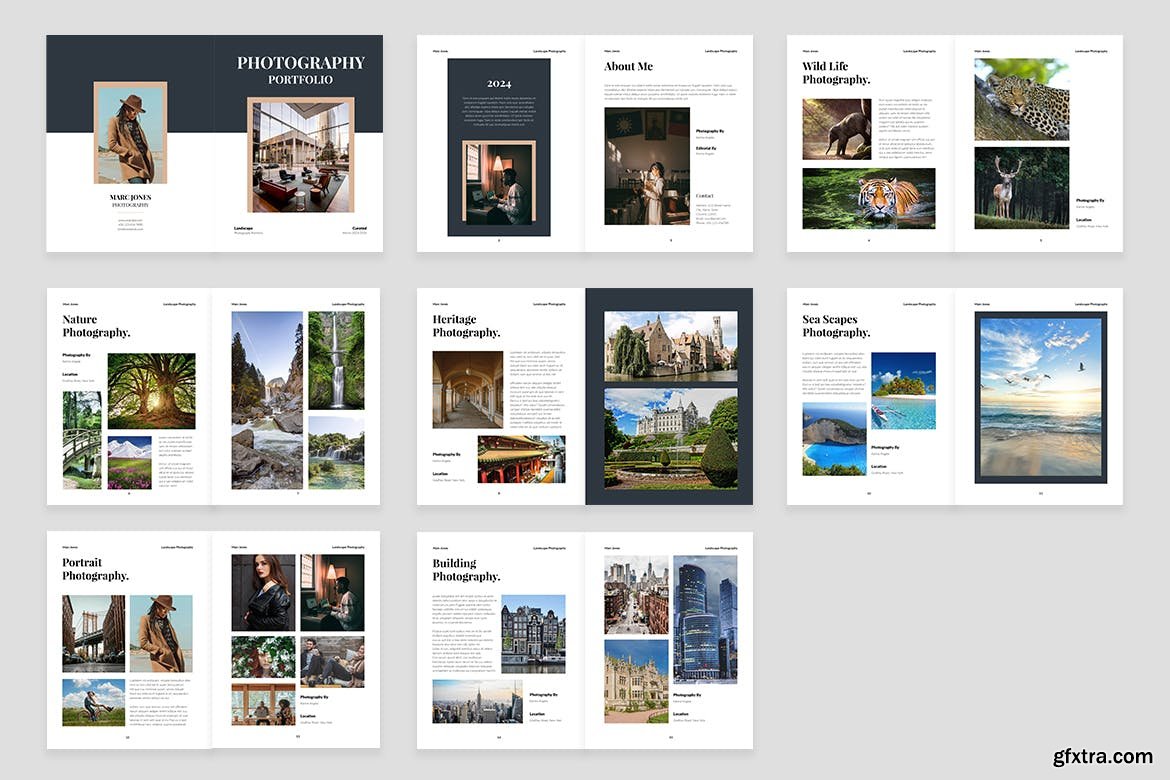
Task: Click the 2024 heading on dark page
Action: [x=498, y=84]
